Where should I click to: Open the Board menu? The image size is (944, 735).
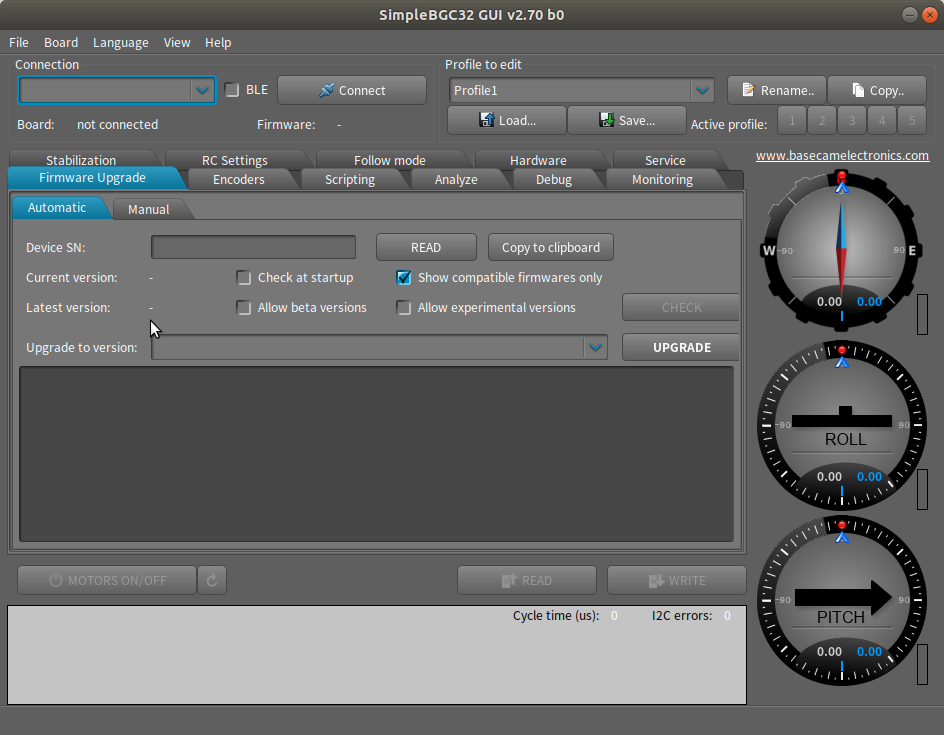[x=61, y=43]
